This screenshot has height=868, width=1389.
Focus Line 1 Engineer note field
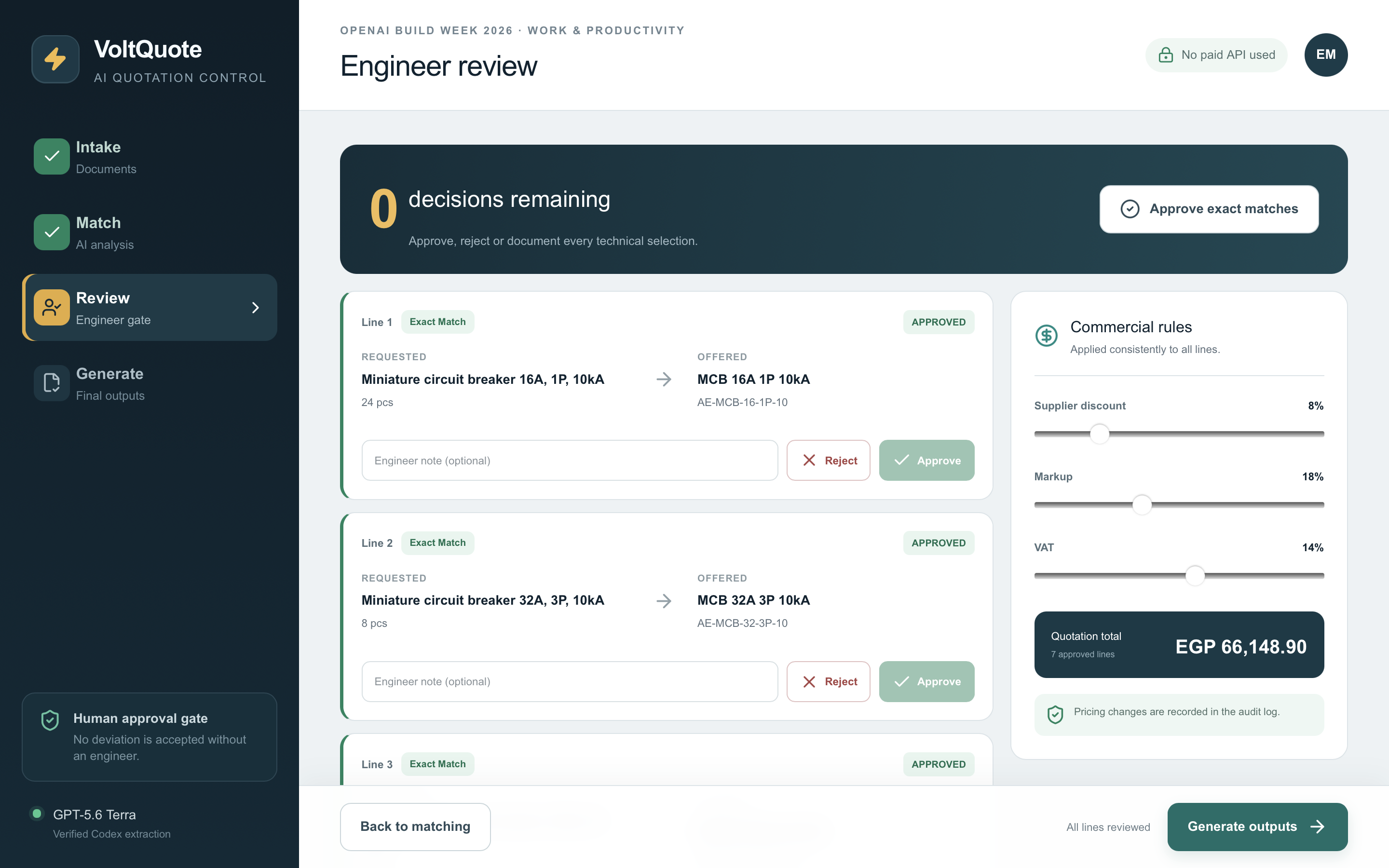tap(570, 461)
